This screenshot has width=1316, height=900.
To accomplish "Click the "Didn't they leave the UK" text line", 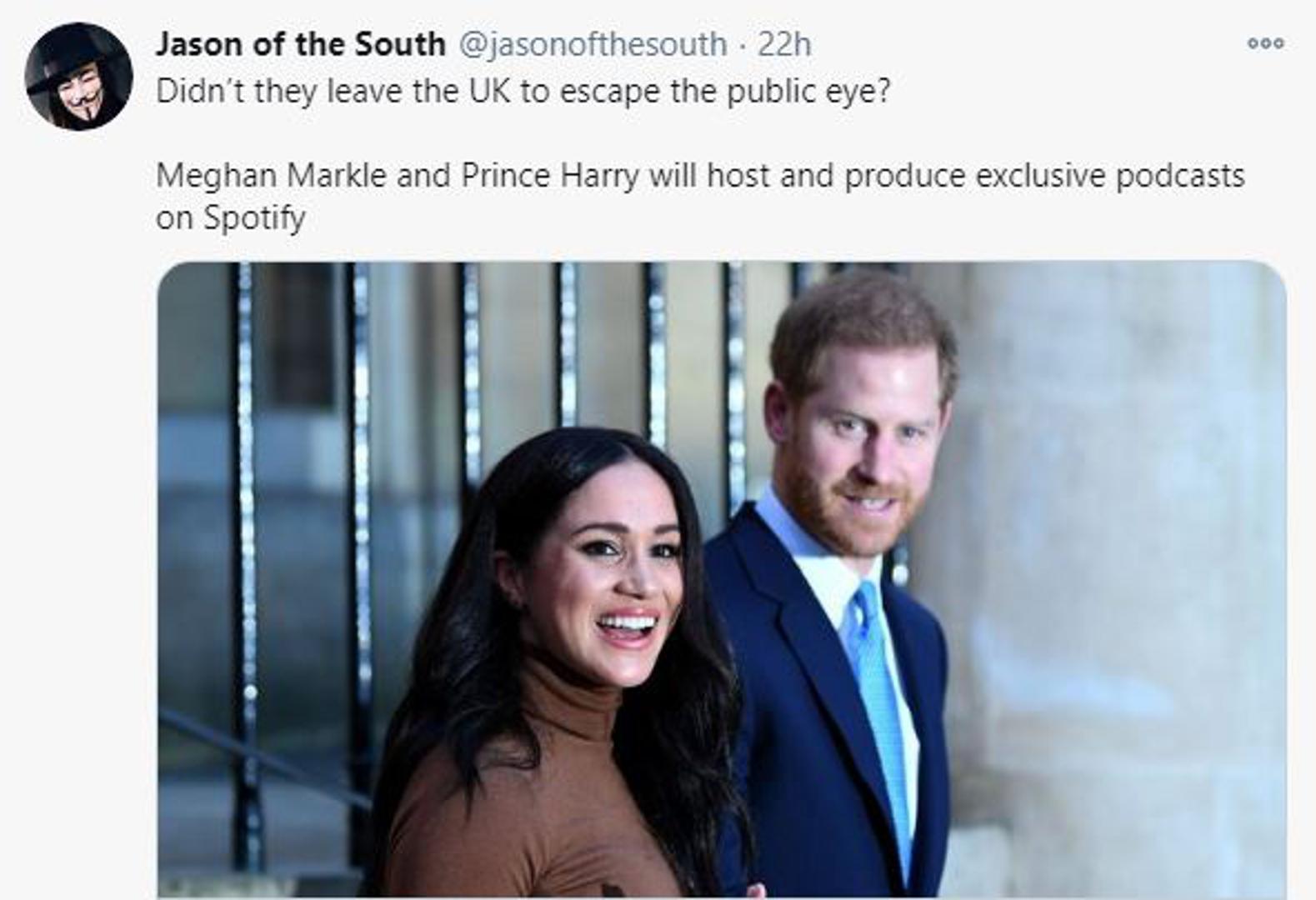I will [523, 91].
